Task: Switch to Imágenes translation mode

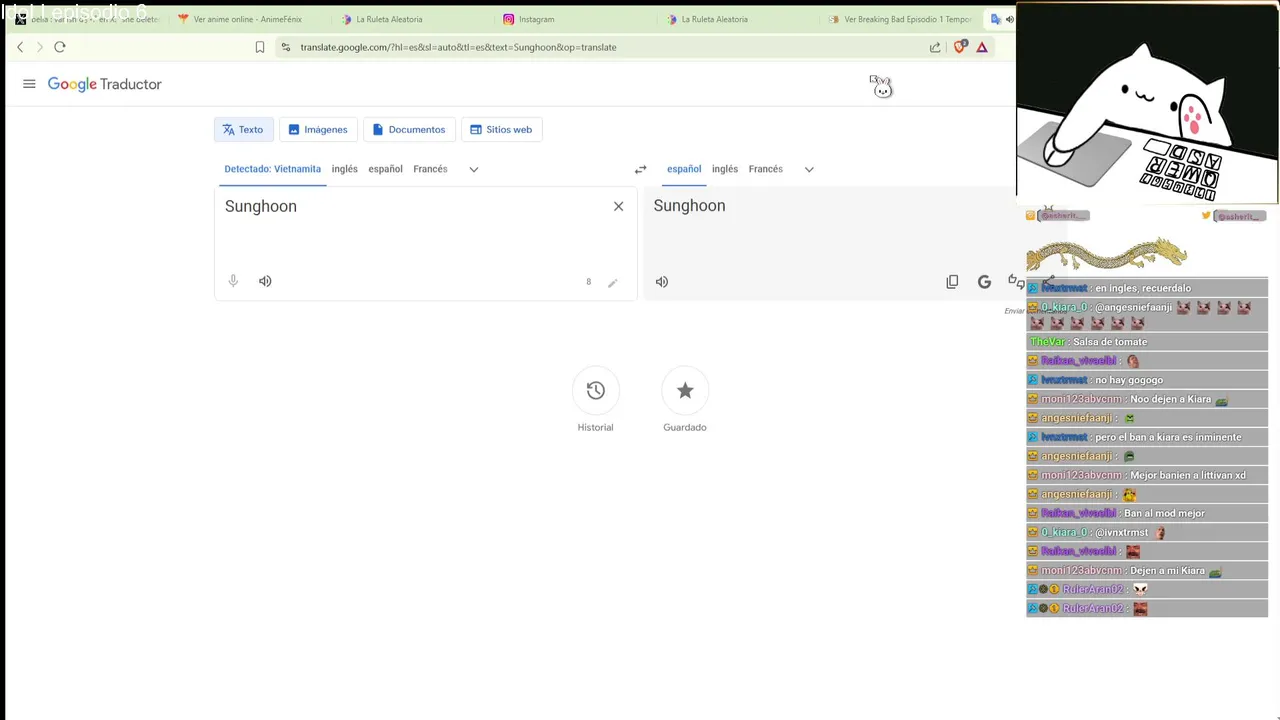Action: 318,129
